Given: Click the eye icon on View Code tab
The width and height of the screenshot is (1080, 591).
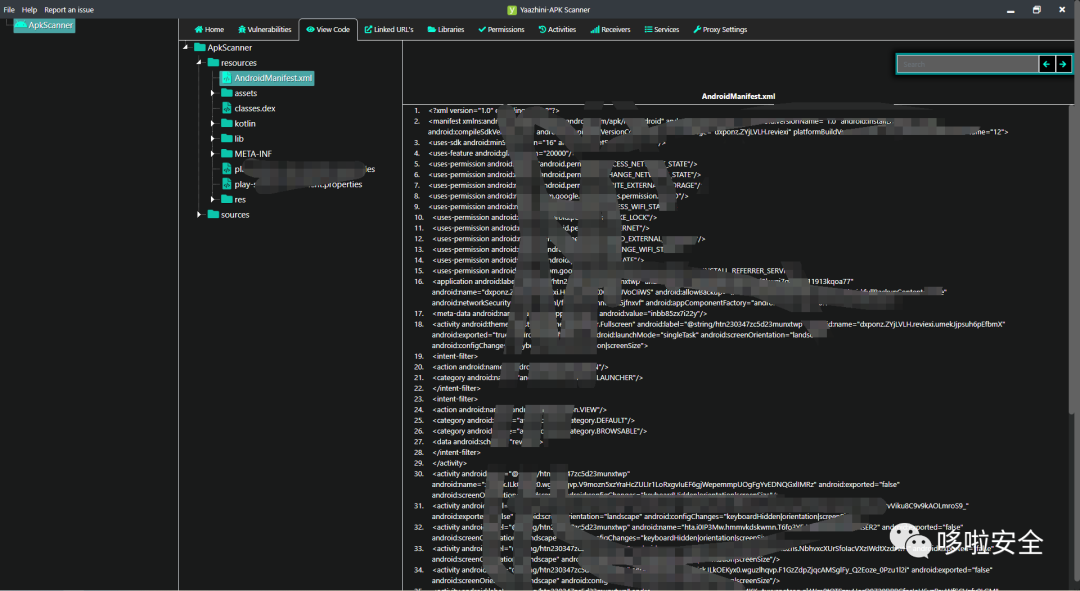Looking at the screenshot, I should click(310, 30).
